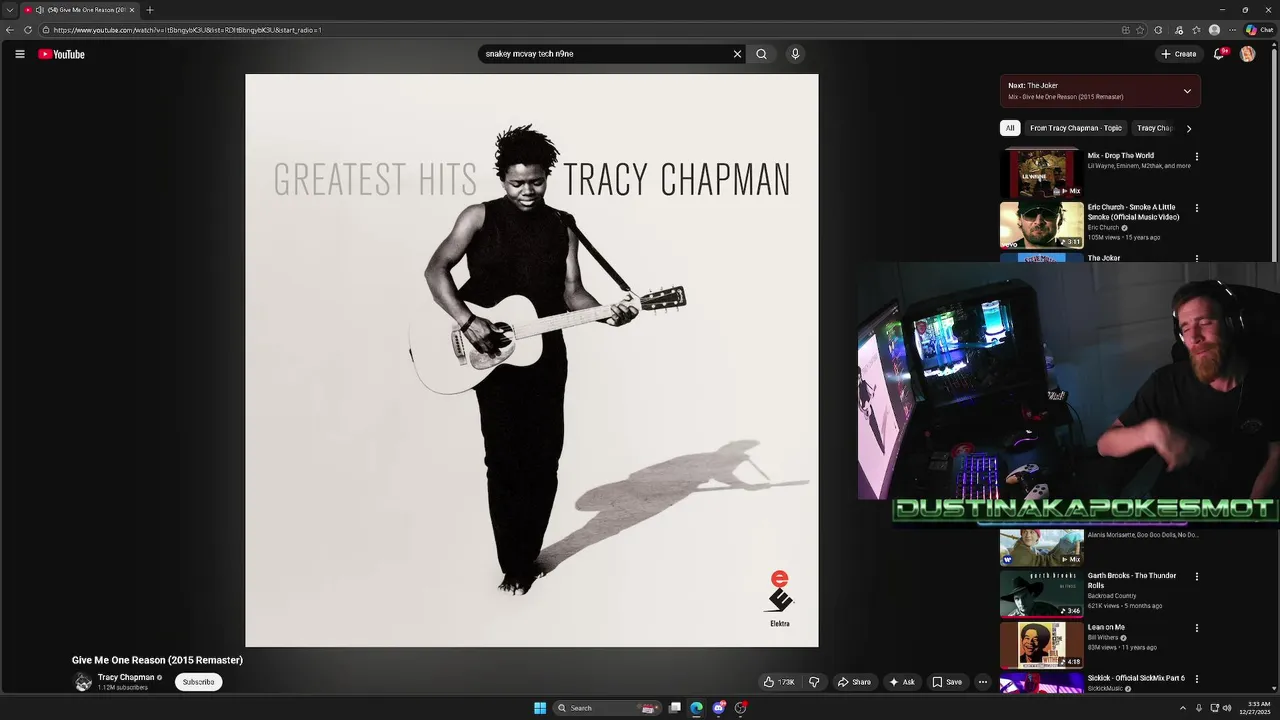This screenshot has width=1280, height=720.
Task: Open the Tracy Chapman channel avatar
Action: [83, 682]
